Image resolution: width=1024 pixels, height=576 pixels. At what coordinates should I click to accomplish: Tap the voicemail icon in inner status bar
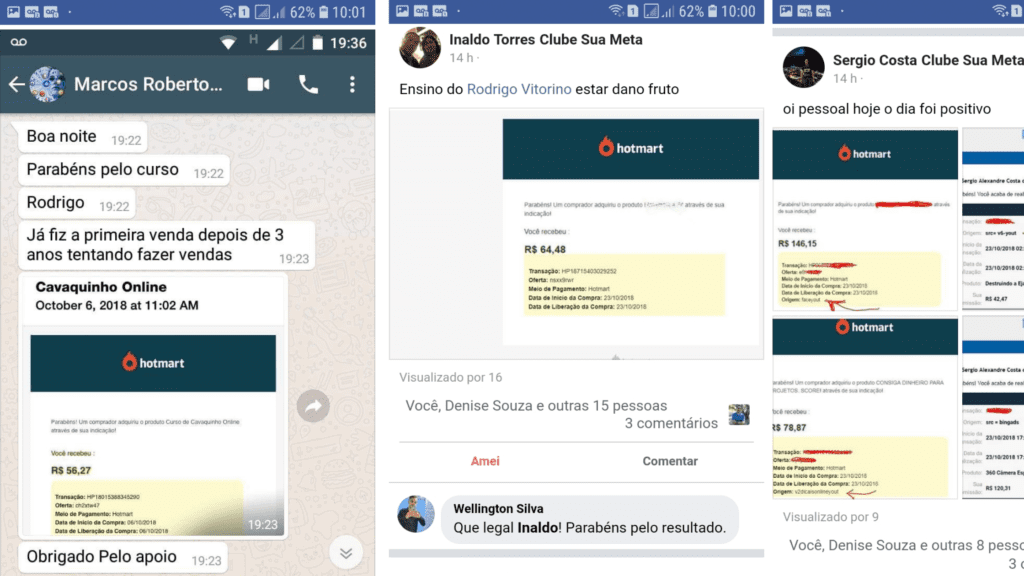pyautogui.click(x=19, y=42)
